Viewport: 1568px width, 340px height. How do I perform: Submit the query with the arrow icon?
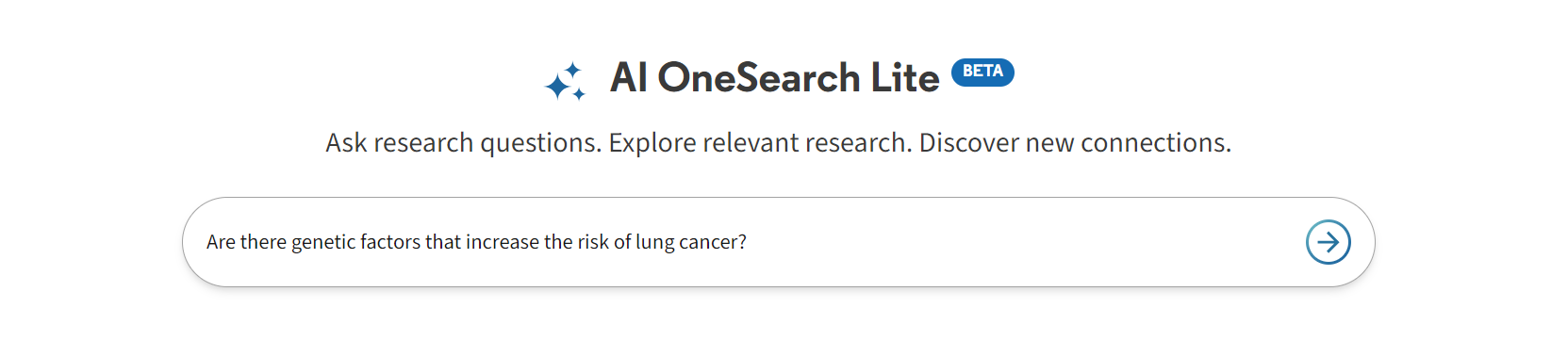coord(1328,242)
